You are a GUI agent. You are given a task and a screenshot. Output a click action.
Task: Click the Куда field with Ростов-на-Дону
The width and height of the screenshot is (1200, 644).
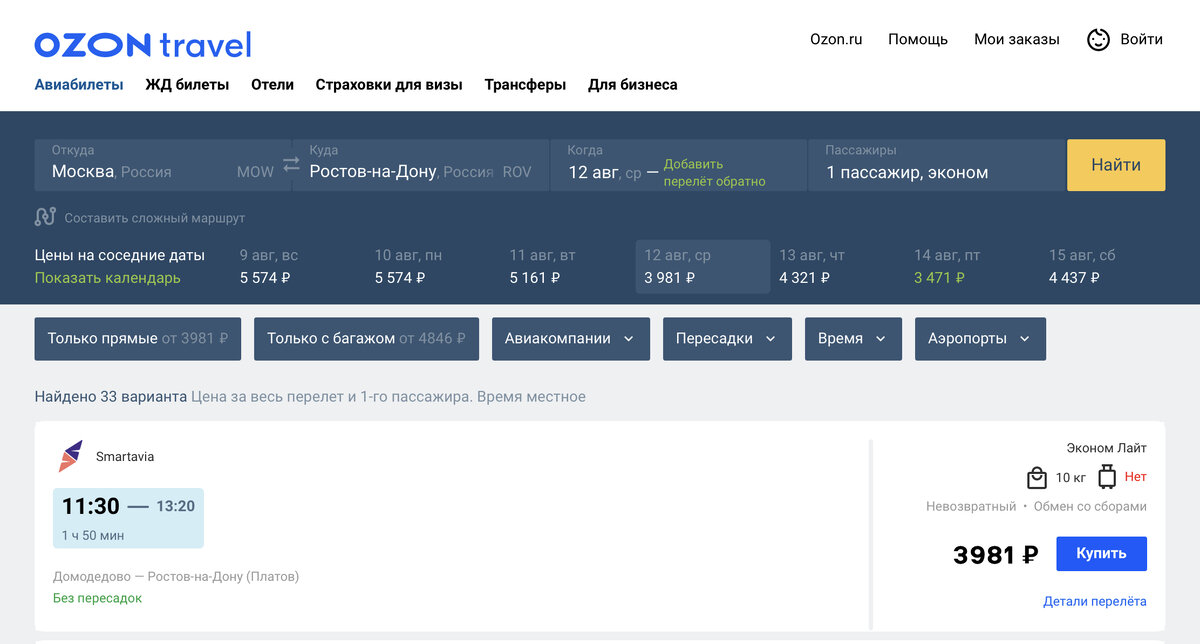click(420, 165)
